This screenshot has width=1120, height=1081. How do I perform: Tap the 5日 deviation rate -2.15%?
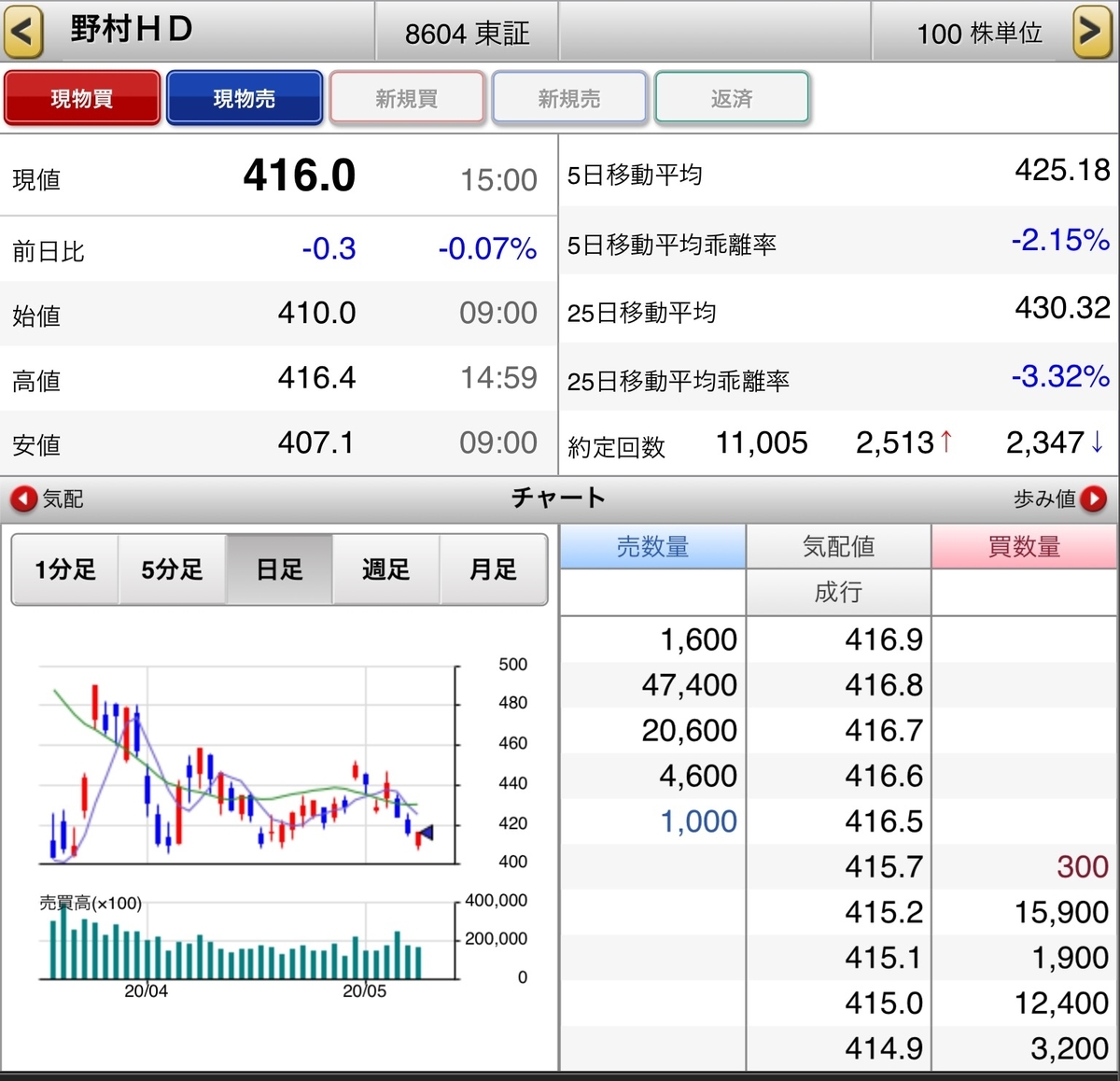(1060, 240)
